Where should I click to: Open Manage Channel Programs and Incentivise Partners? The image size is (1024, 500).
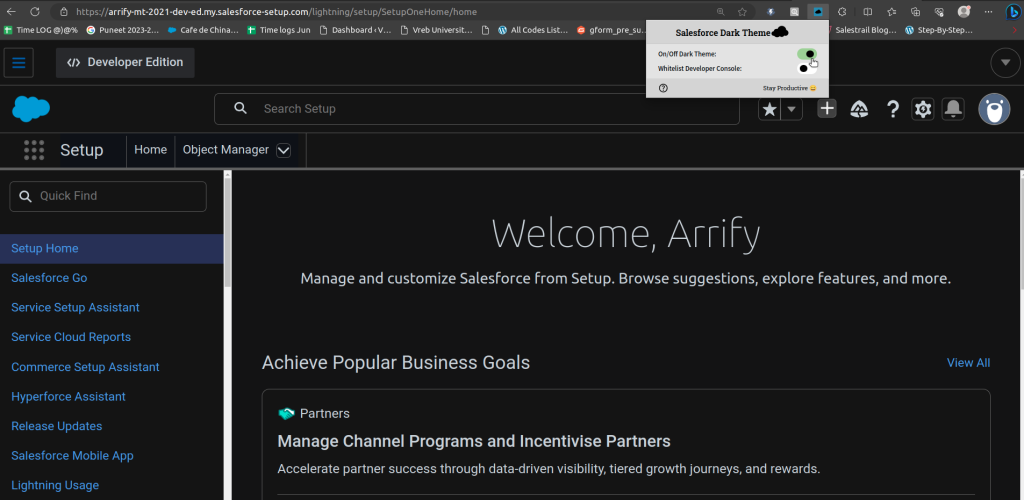(474, 441)
